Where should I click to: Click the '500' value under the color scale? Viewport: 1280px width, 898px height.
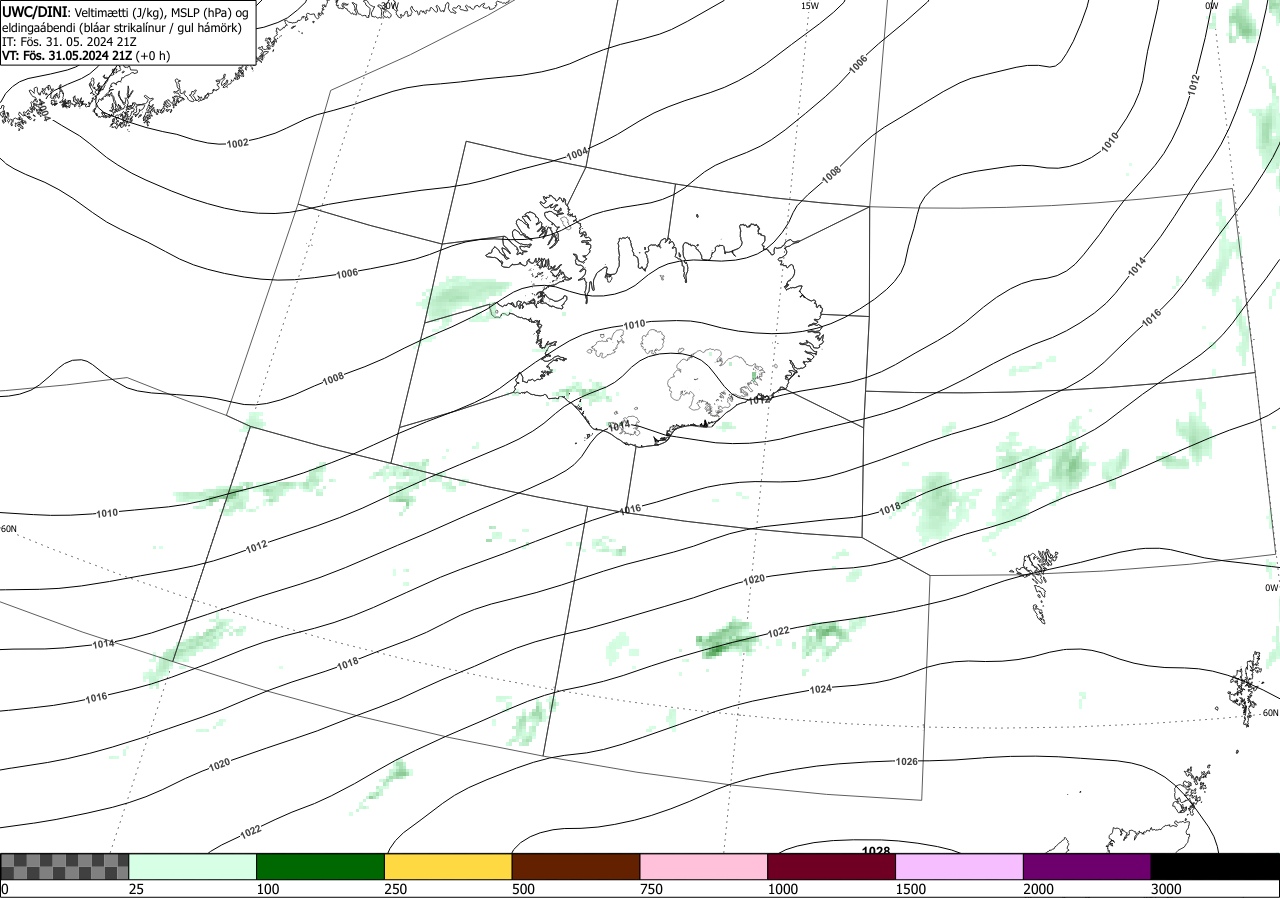[523, 889]
